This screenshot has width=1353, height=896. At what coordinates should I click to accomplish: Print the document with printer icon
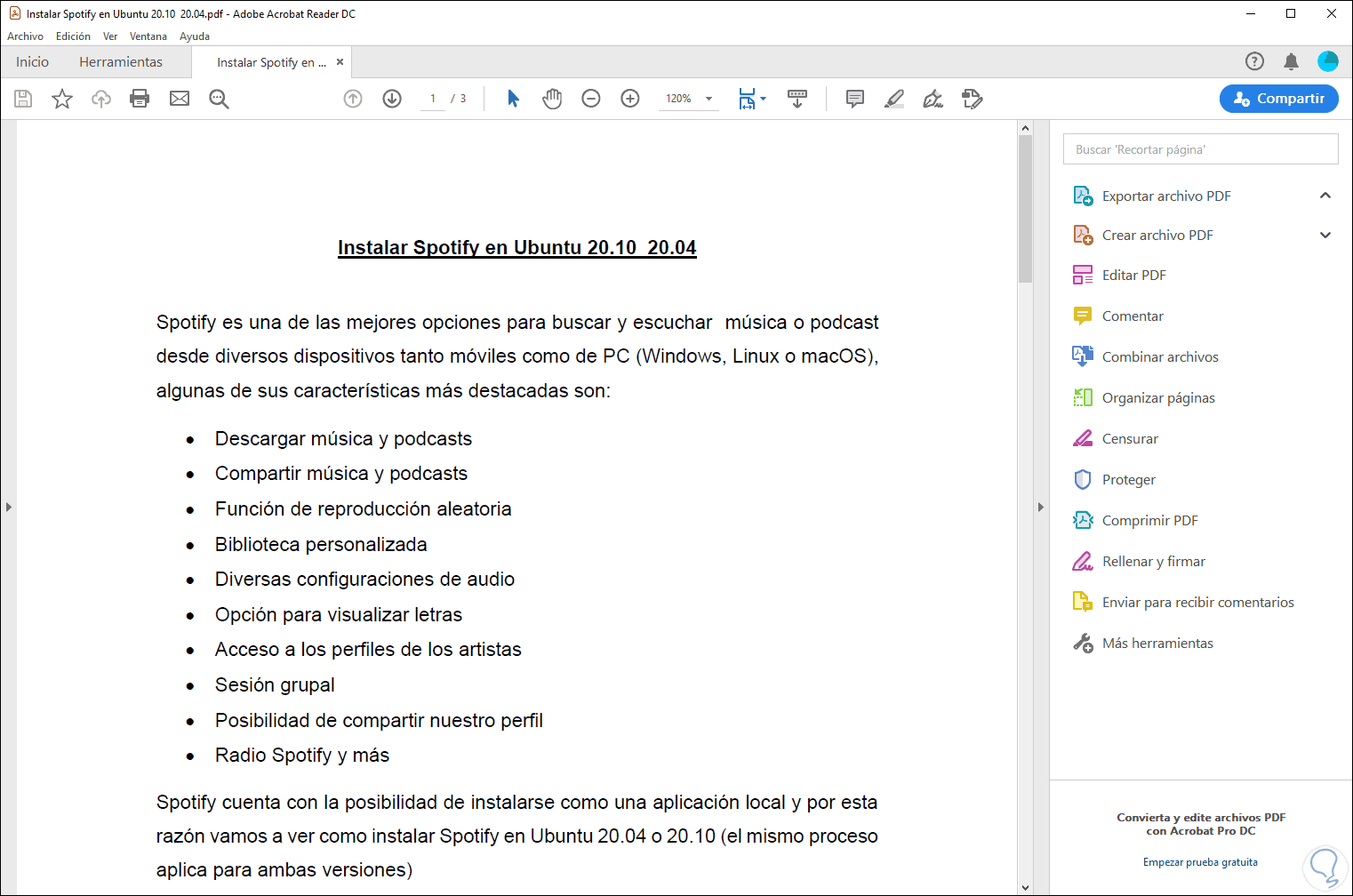coord(140,99)
